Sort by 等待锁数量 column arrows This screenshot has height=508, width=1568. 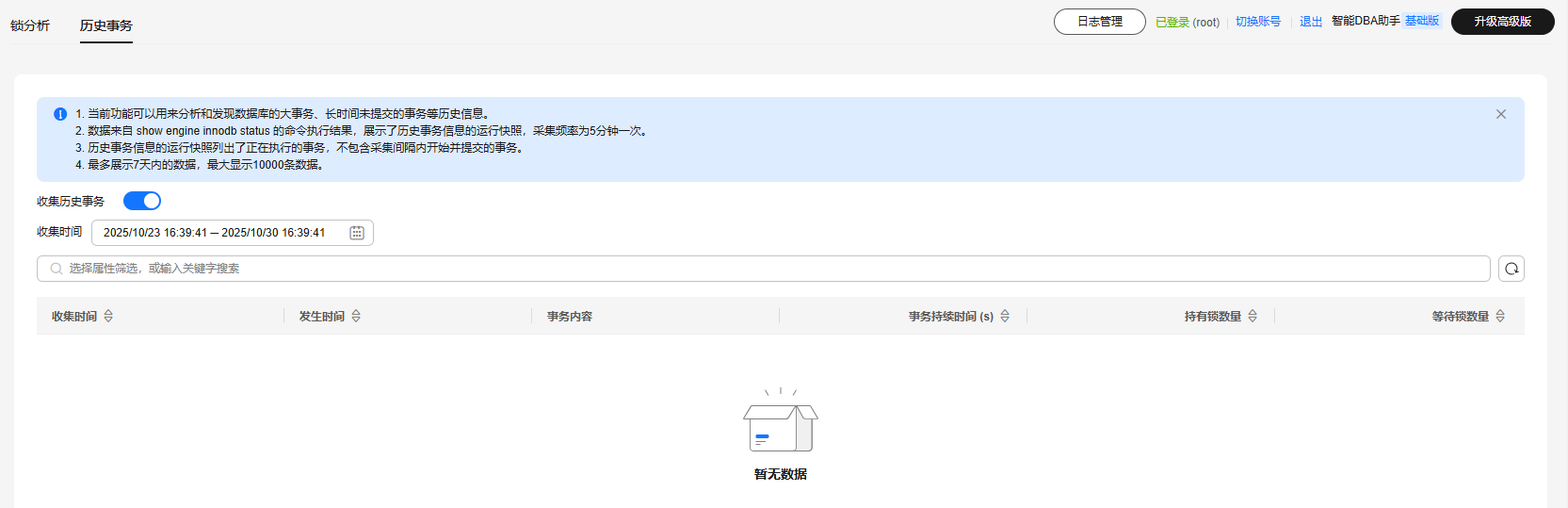tap(1500, 317)
